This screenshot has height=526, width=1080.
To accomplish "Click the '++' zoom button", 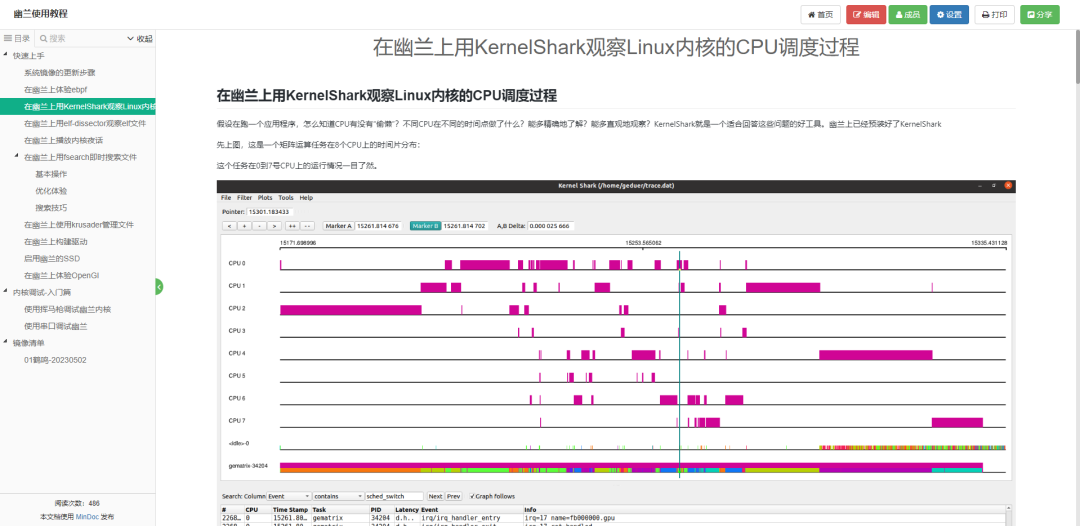I will [x=292, y=226].
